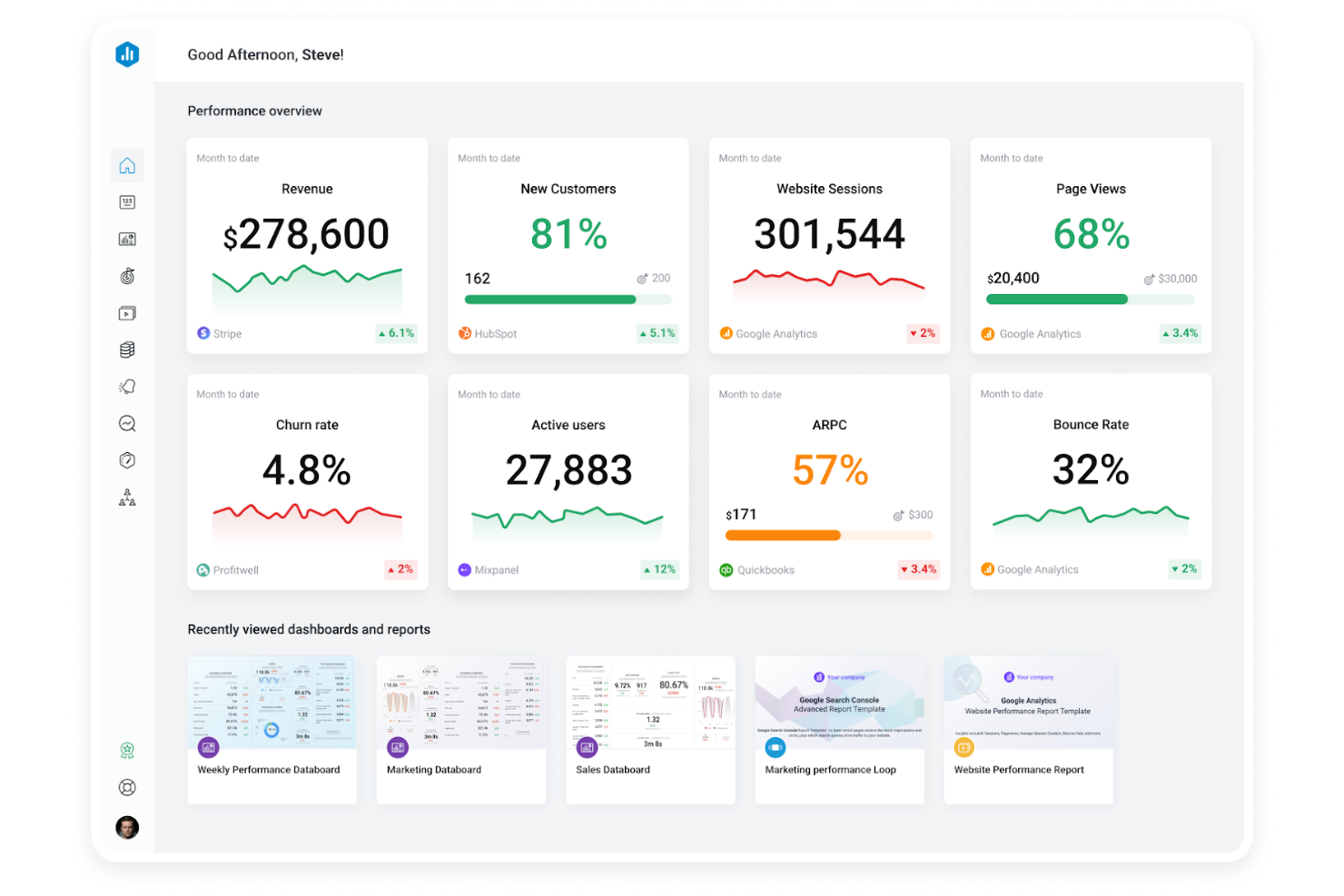Click the Profitwell icon in Churn rate card

pyautogui.click(x=203, y=570)
